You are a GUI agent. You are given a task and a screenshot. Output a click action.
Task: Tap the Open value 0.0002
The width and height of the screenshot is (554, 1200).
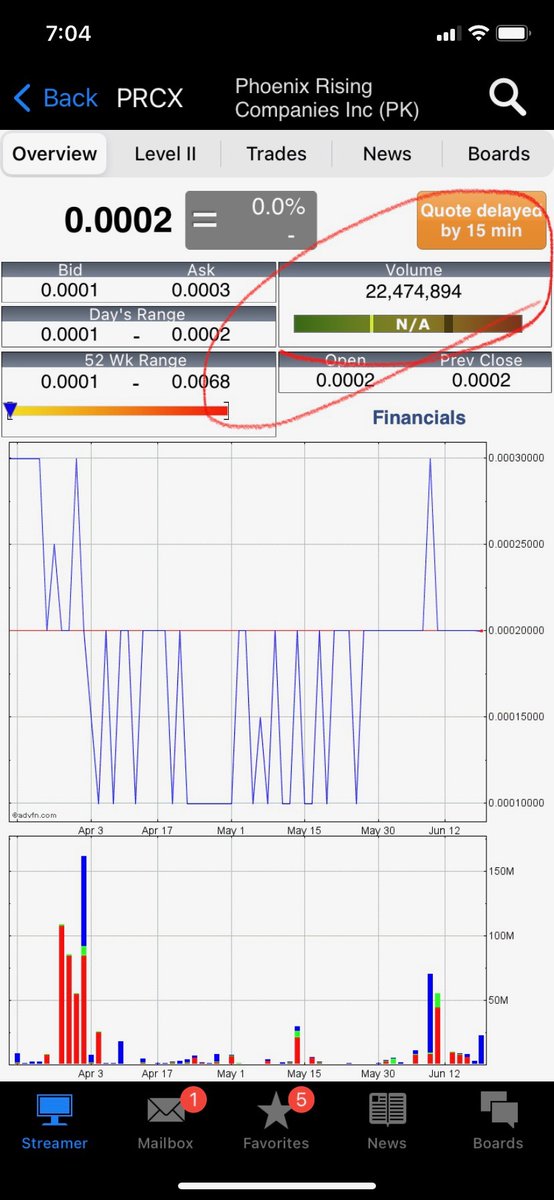345,380
